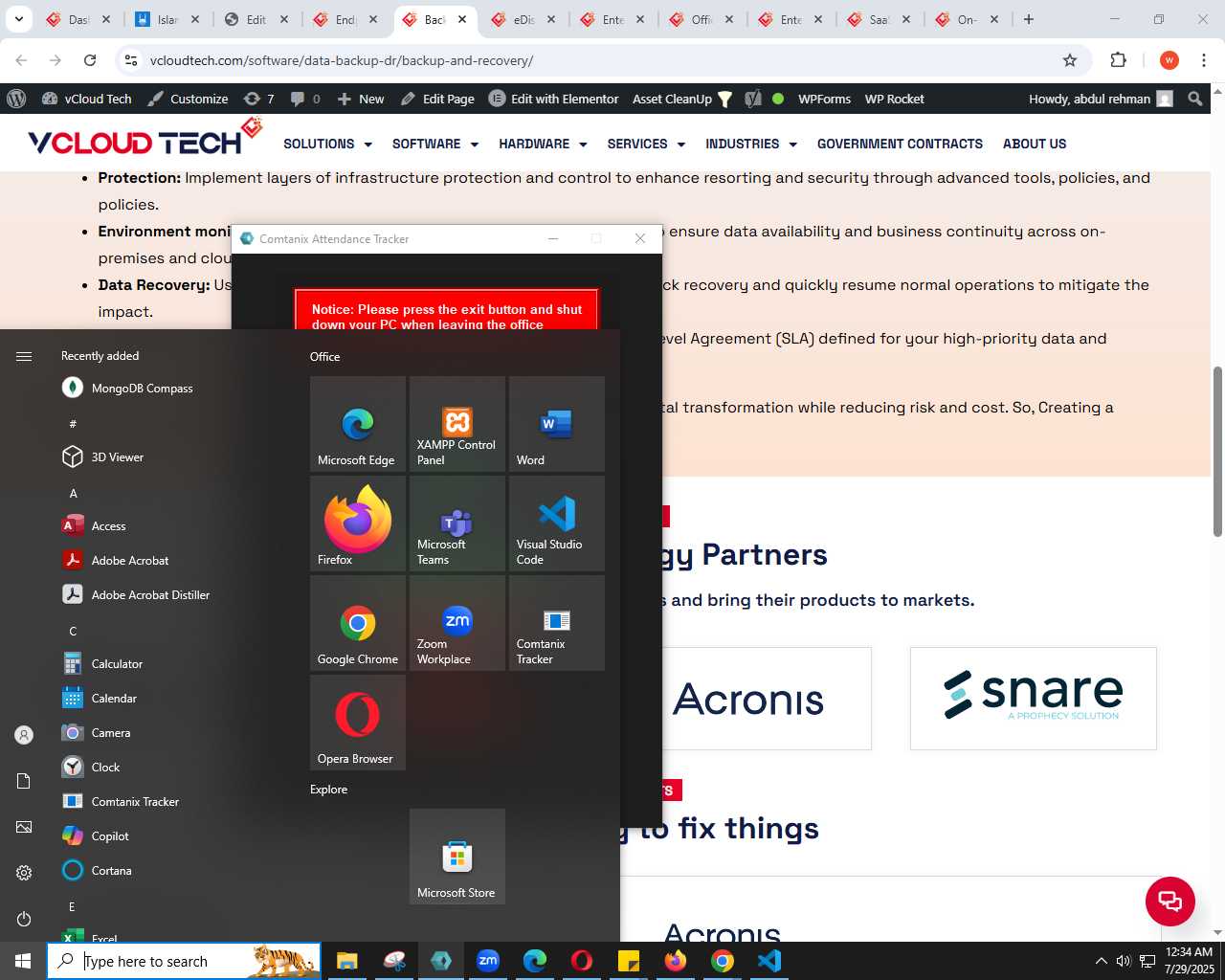Screen dimensions: 1225x980
Task: Open WPForms in admin bar
Action: [824, 99]
